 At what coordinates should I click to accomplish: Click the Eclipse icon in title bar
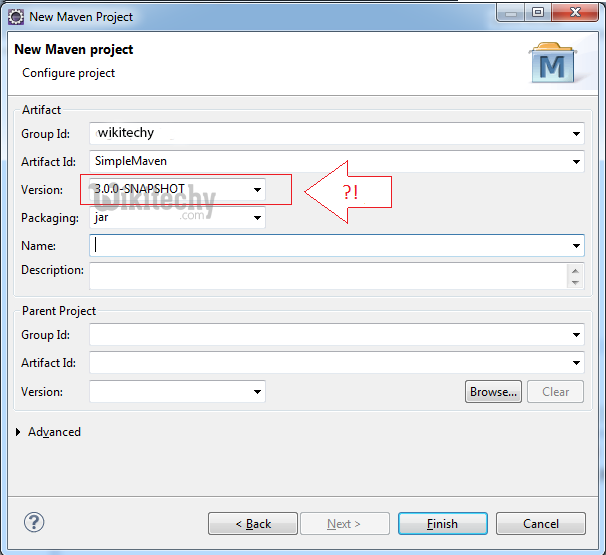[15, 16]
